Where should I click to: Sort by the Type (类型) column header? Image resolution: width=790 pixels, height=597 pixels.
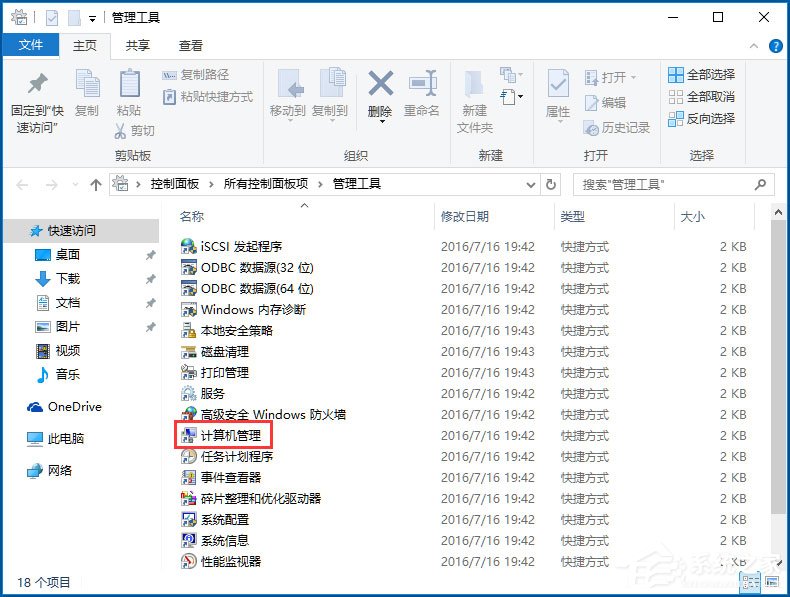pyautogui.click(x=614, y=217)
